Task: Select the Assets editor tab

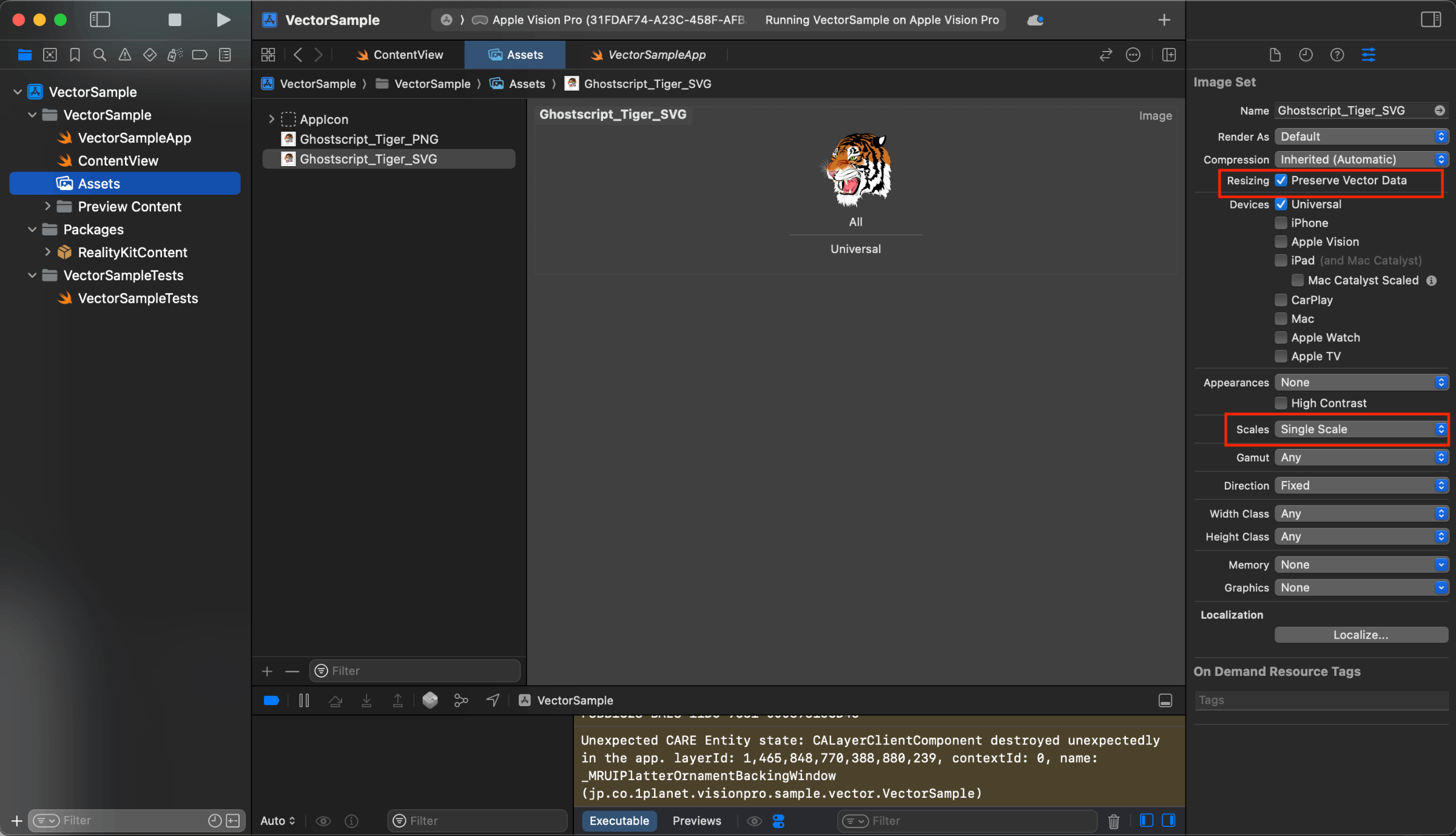Action: click(x=516, y=55)
